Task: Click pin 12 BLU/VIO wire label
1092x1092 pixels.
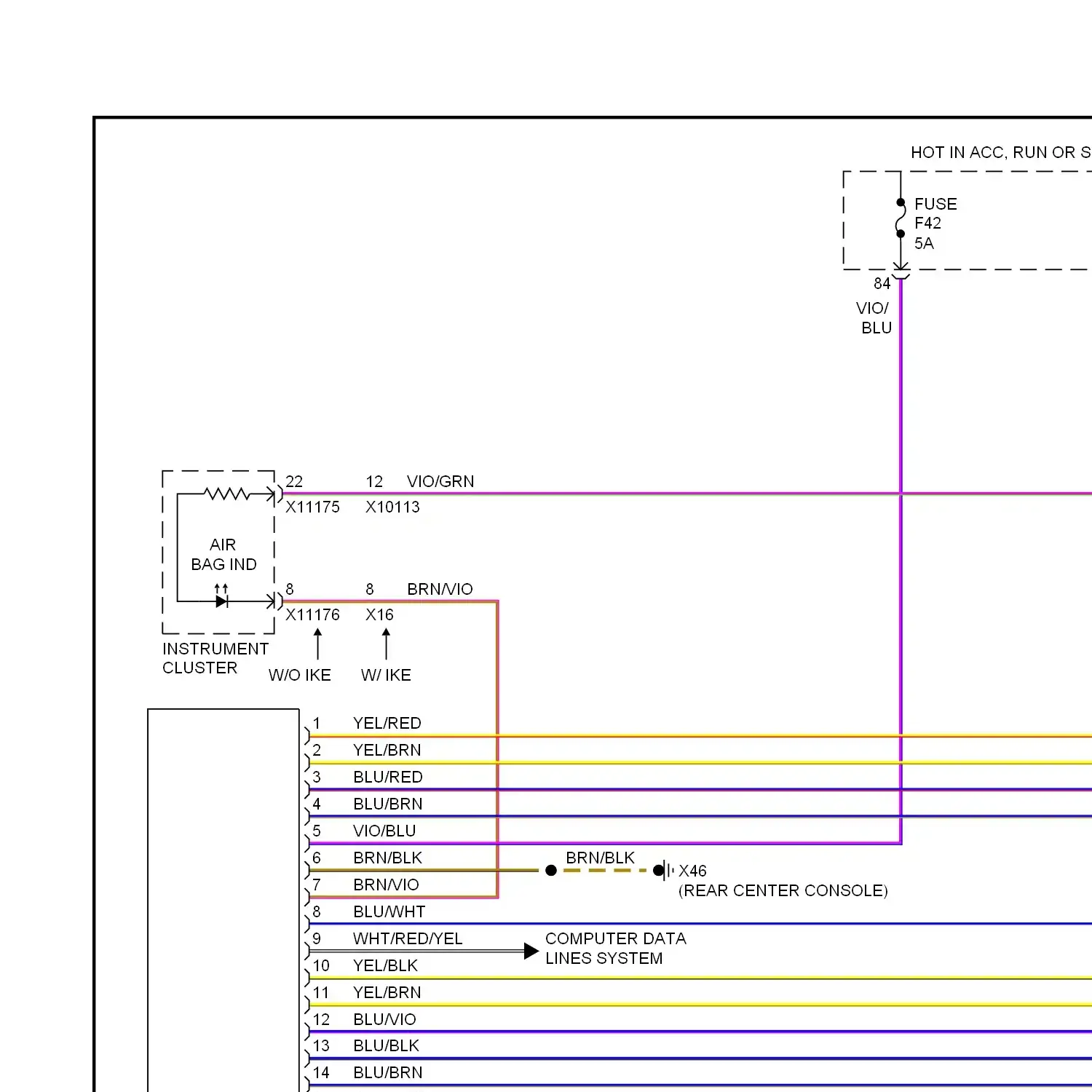Action: coord(384,1020)
